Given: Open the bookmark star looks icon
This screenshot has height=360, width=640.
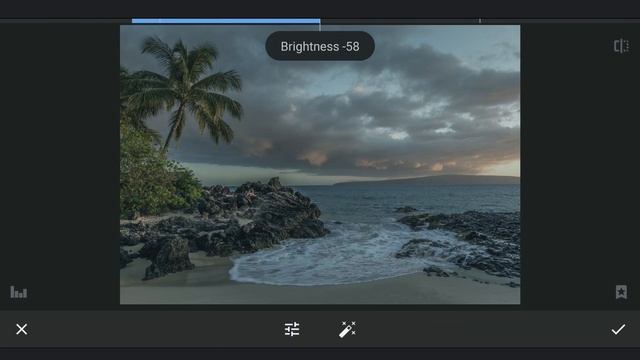Looking at the screenshot, I should point(621,292).
